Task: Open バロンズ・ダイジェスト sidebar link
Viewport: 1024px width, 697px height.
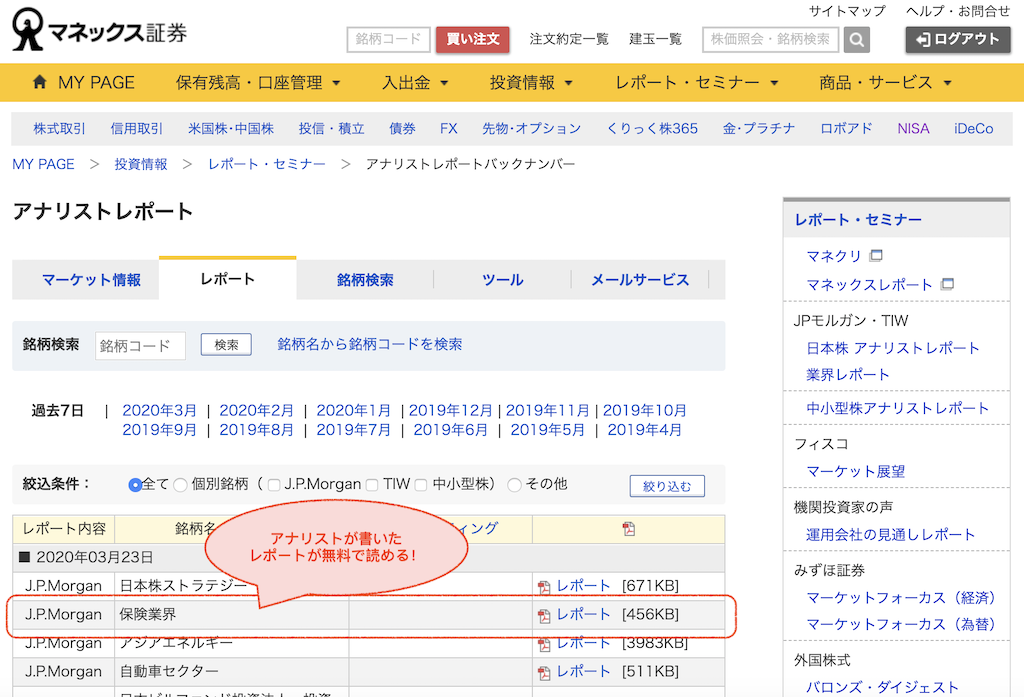Action: (x=882, y=687)
